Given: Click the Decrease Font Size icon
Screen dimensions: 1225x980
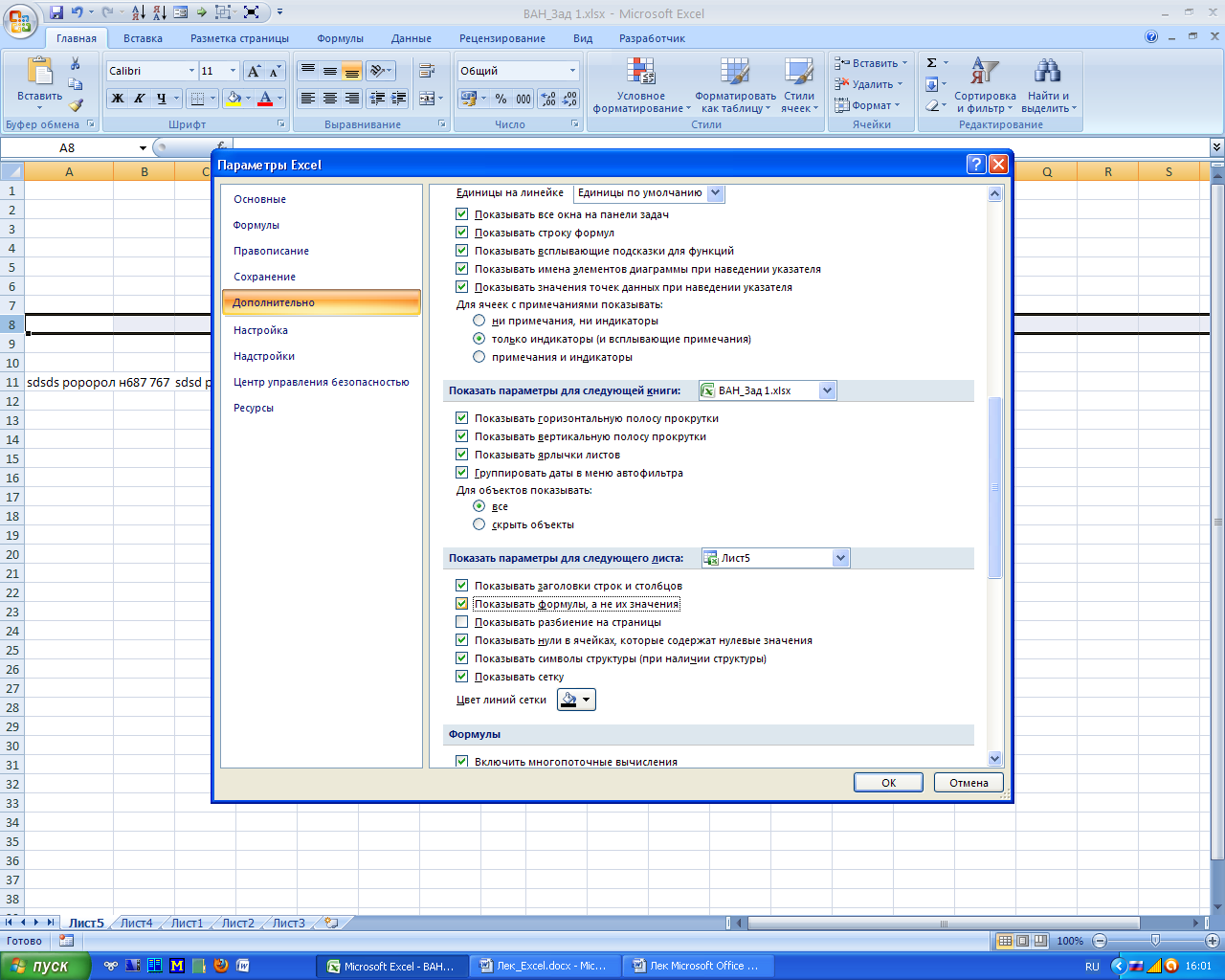Looking at the screenshot, I should [x=275, y=71].
